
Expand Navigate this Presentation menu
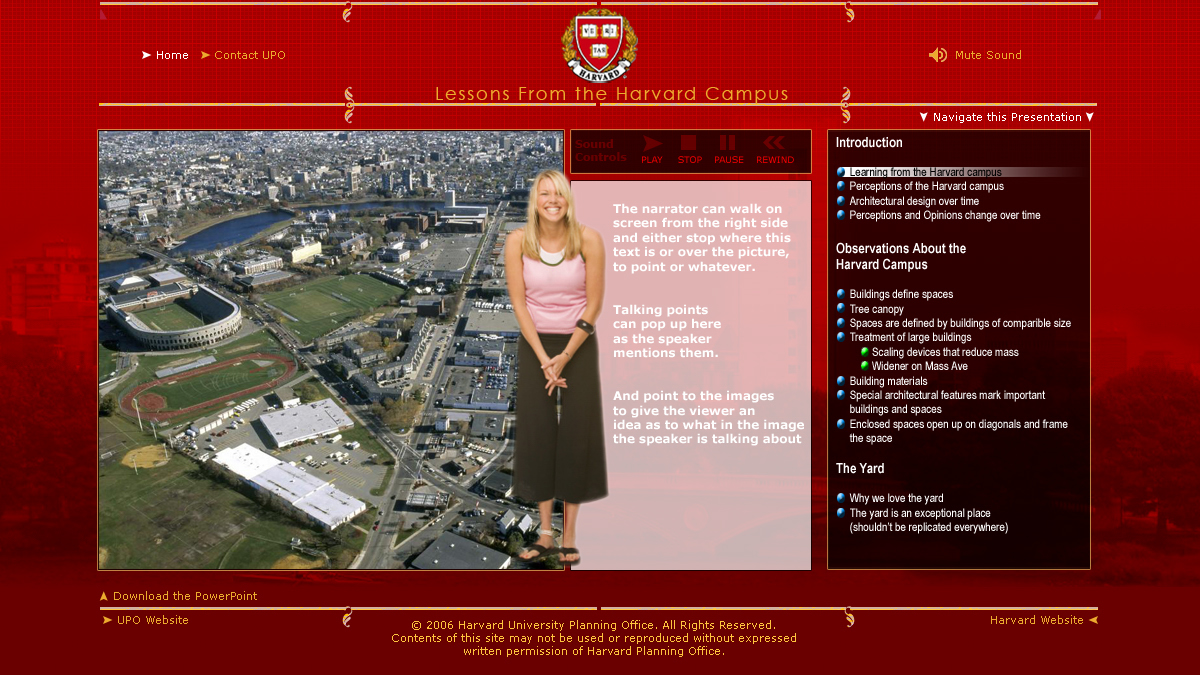(x=1007, y=117)
